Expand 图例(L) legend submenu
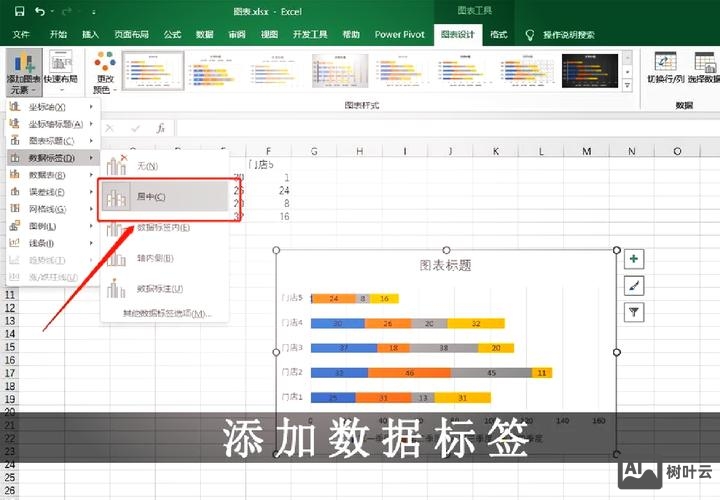Viewport: 720px width, 500px height. [x=53, y=226]
